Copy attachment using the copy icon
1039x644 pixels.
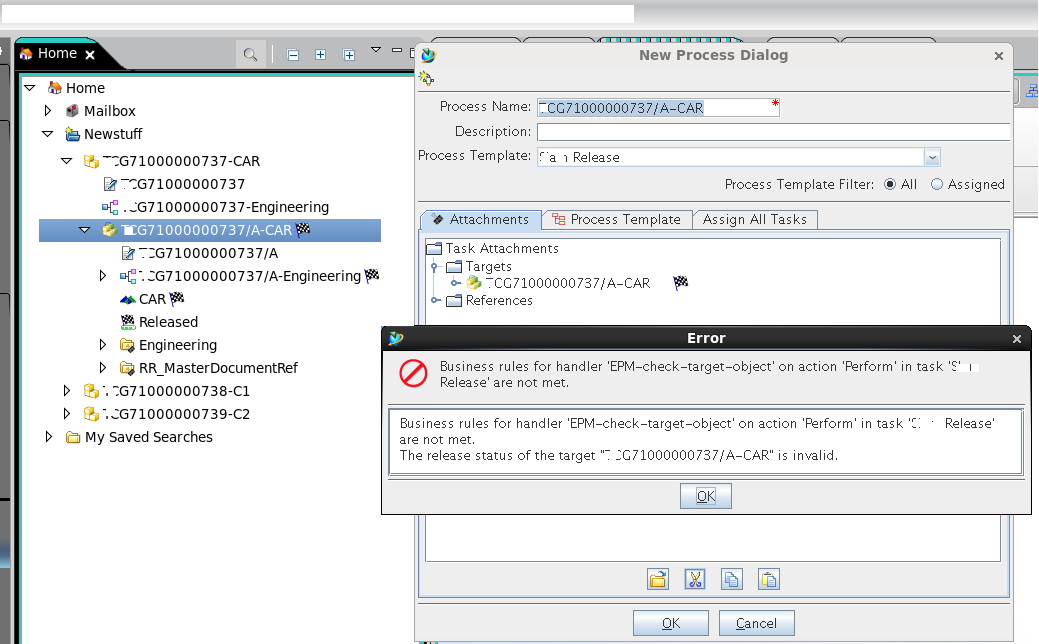pos(731,578)
